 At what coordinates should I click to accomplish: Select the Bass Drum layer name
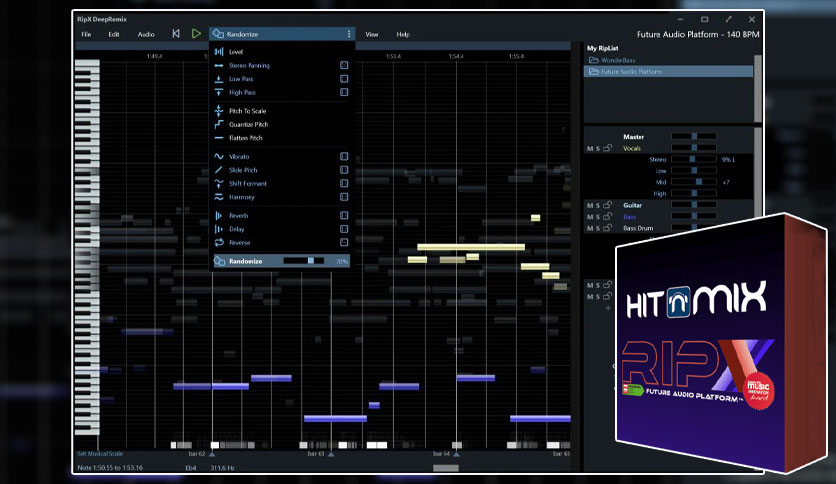638,228
